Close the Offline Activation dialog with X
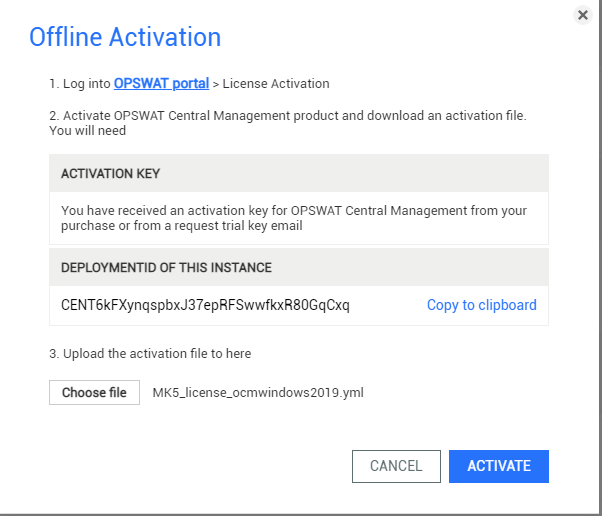Image resolution: width=602 pixels, height=516 pixels. click(x=583, y=15)
